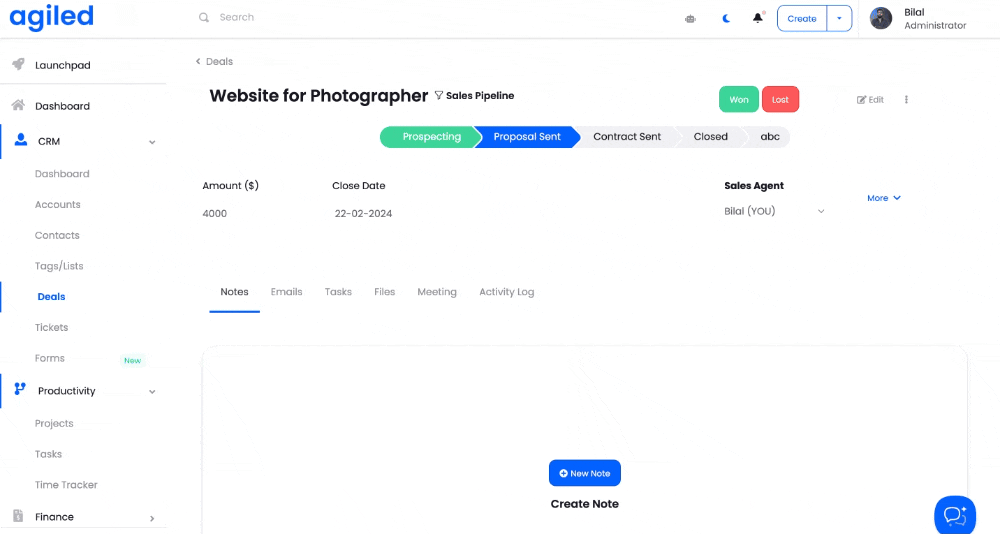The image size is (1000, 534).
Task: Select the Contract Sent pipeline stage
Action: 627,137
